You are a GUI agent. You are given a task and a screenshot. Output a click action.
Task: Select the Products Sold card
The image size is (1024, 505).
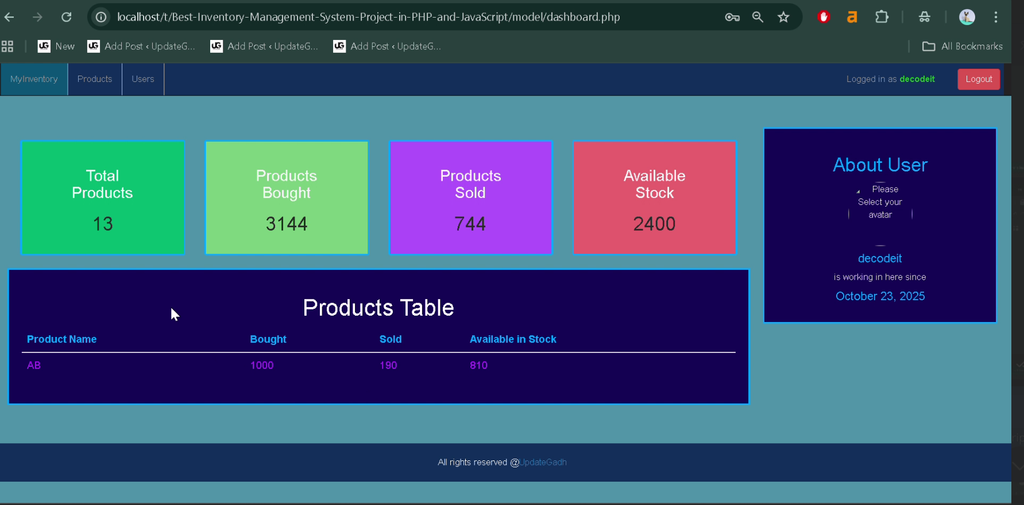pos(470,197)
